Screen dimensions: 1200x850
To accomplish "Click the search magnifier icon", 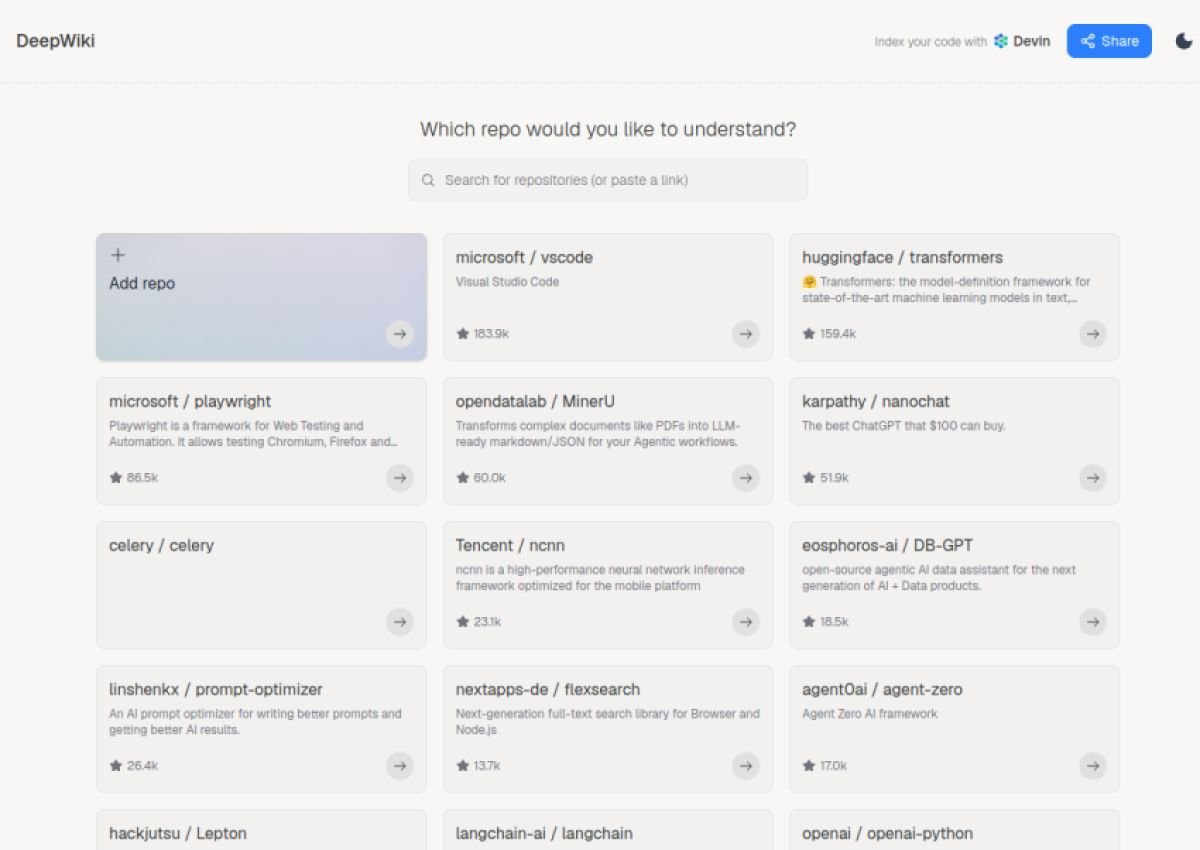I will click(x=428, y=180).
